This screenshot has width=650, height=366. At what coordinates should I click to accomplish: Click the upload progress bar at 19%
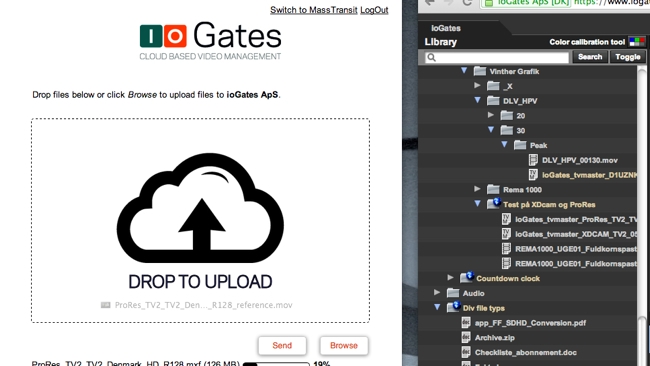276,364
